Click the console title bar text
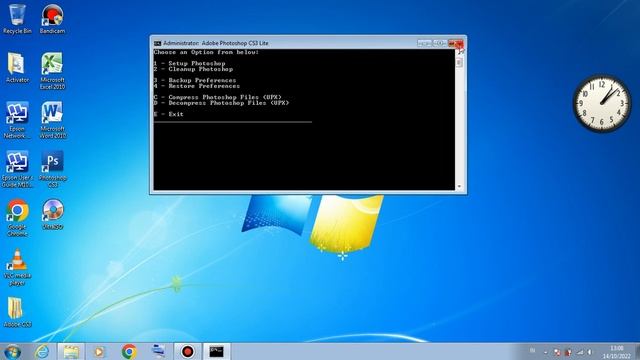This screenshot has height=360, width=640. click(x=216, y=43)
